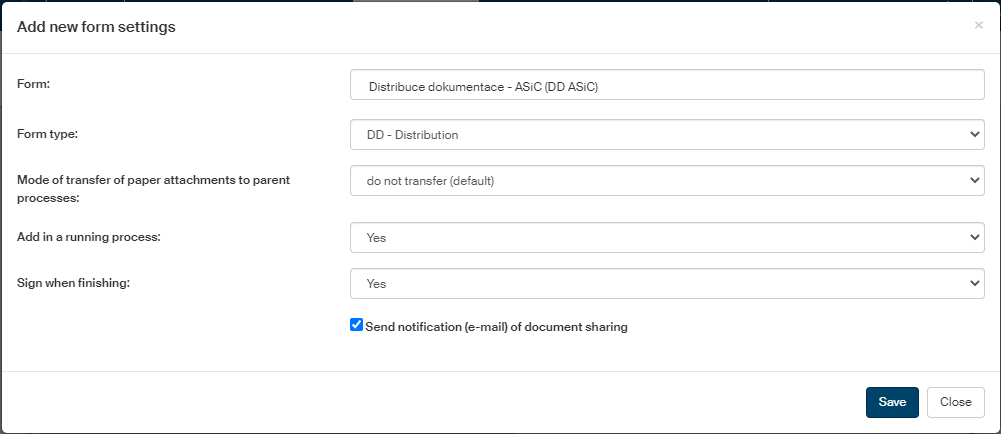
Task: Click the arrow on Sign when finishing
Action: (x=975, y=284)
